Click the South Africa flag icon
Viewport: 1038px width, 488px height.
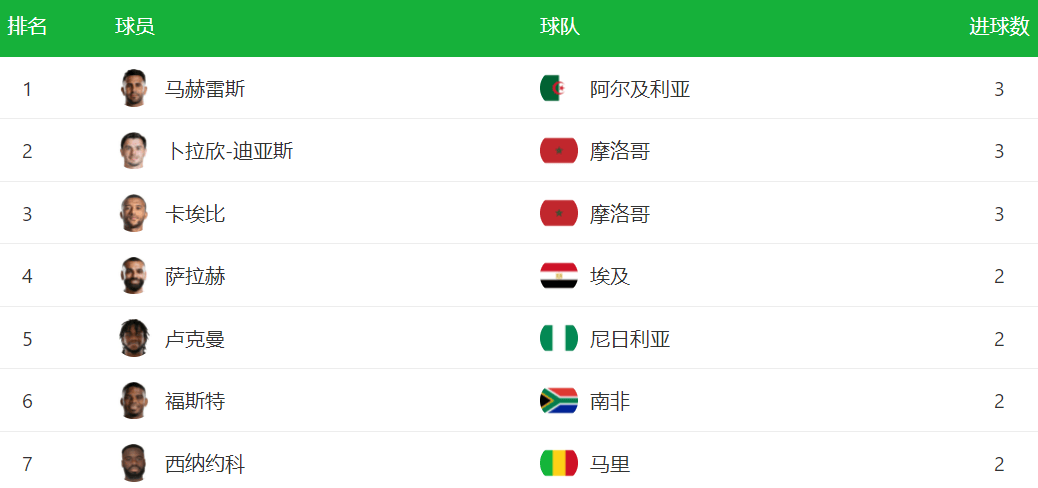(x=558, y=401)
